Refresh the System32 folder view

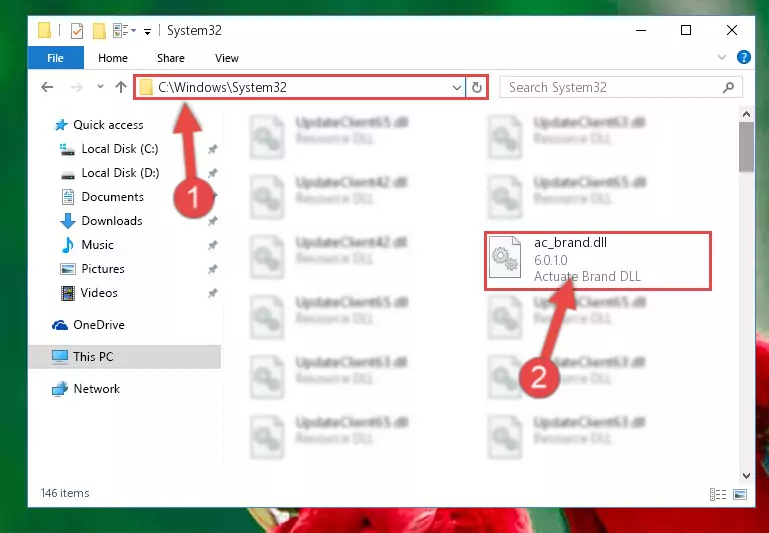click(x=477, y=88)
